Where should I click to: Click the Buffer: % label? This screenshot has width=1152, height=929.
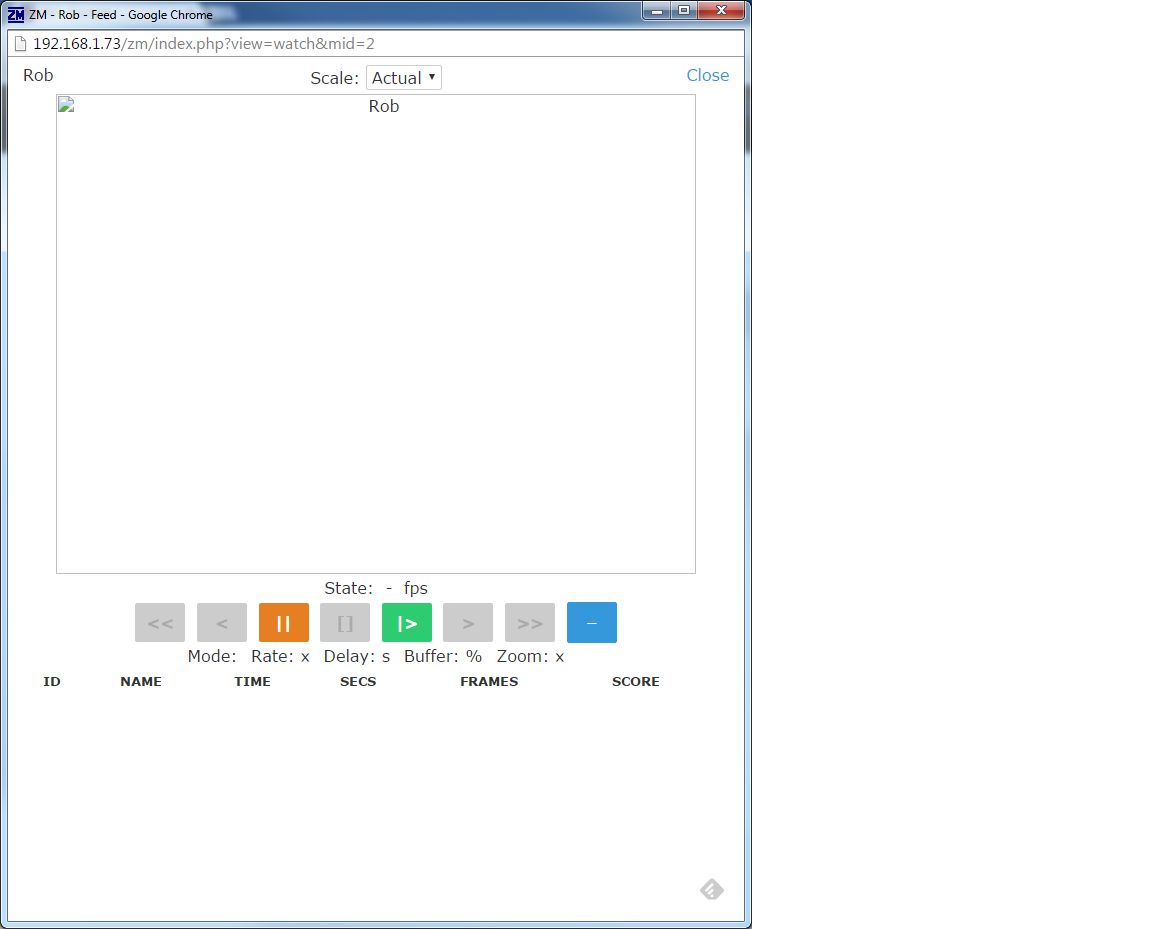[443, 656]
